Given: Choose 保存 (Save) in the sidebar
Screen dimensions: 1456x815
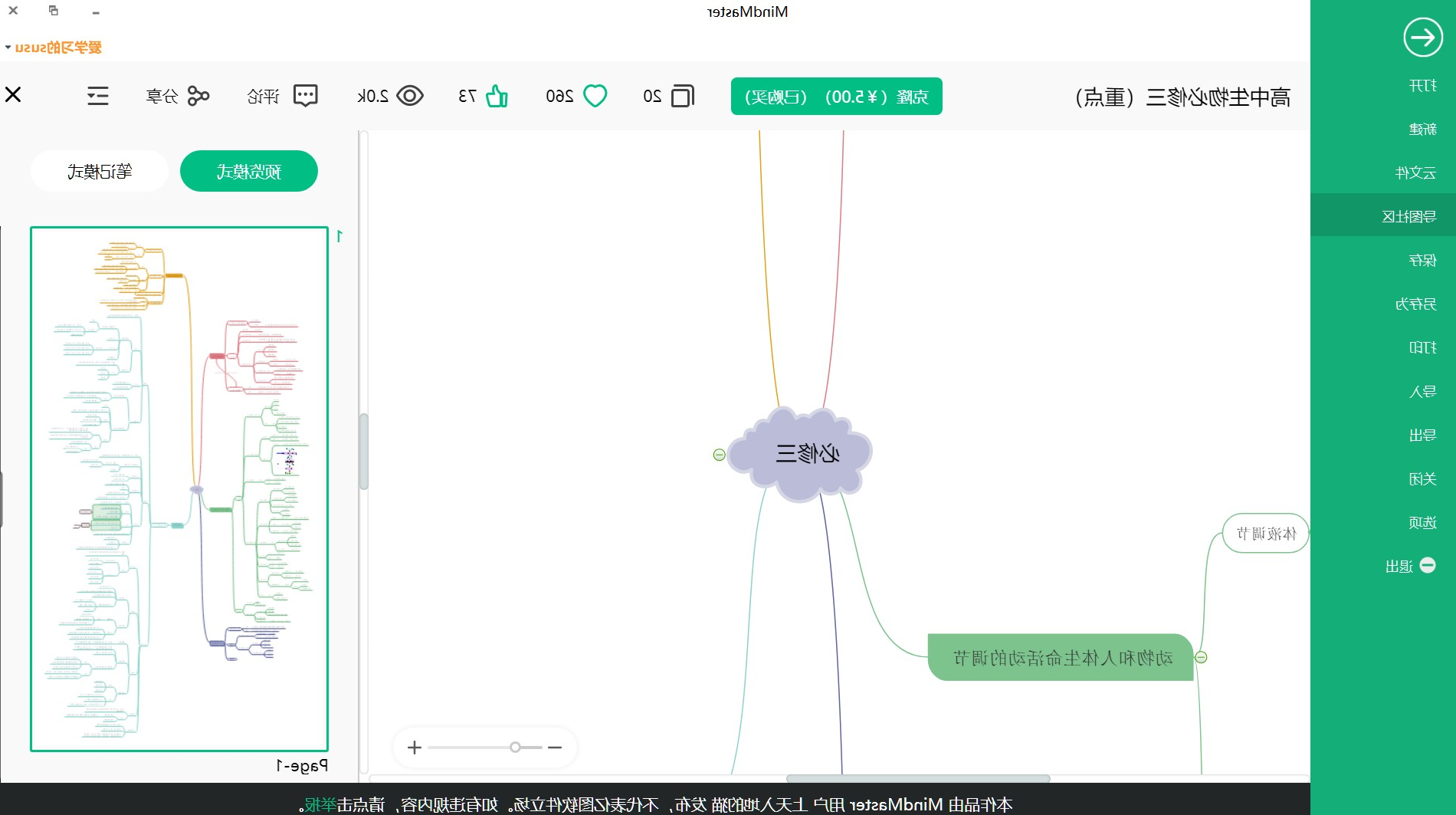Looking at the screenshot, I should pyautogui.click(x=1422, y=260).
